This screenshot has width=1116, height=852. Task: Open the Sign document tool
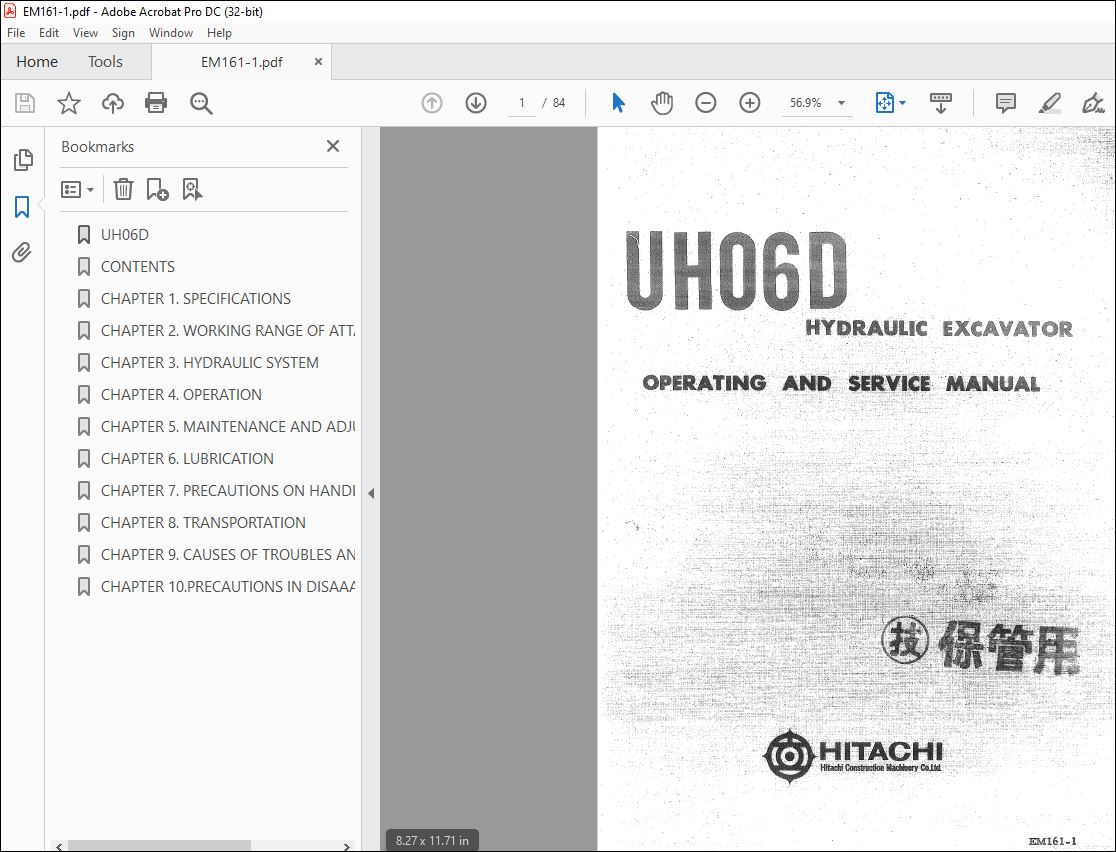(x=1093, y=103)
